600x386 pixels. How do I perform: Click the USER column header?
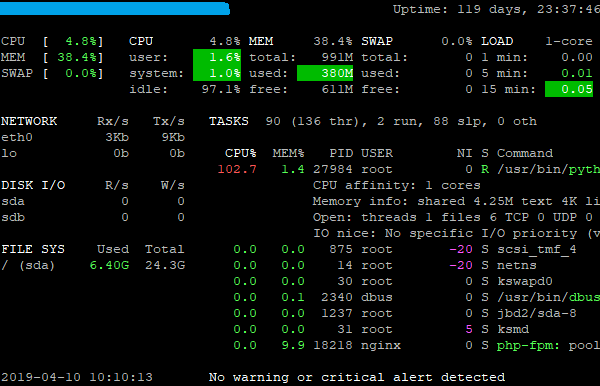point(377,153)
